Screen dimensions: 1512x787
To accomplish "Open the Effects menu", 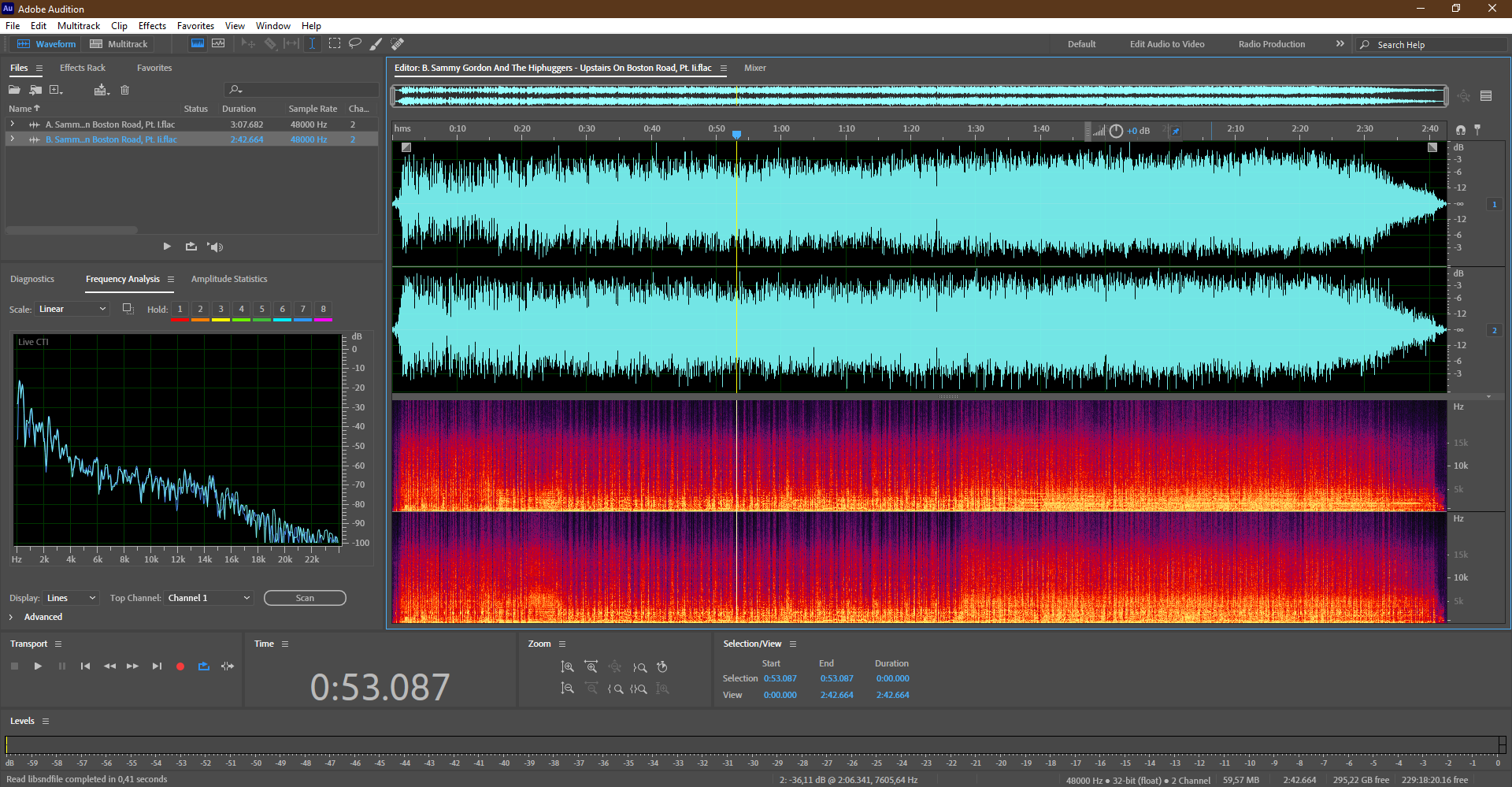I will (x=152, y=26).
